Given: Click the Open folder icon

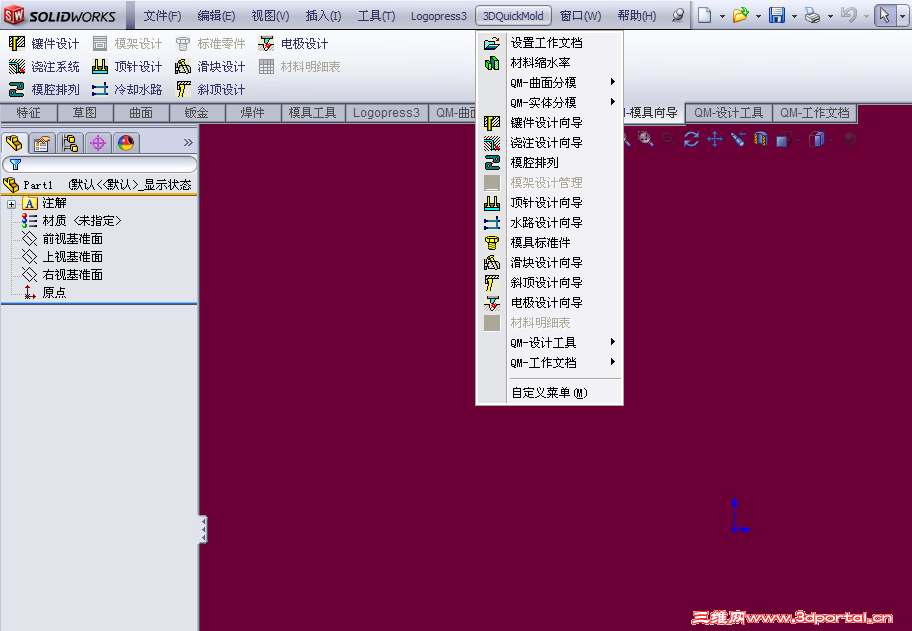Looking at the screenshot, I should click(740, 15).
